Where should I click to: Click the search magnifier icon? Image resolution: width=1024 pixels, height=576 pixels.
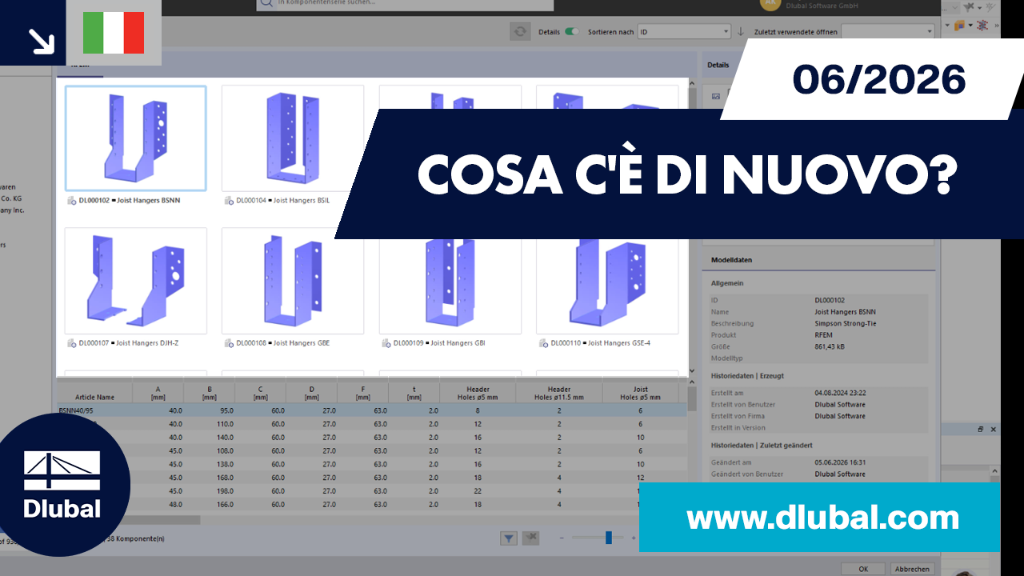[x=266, y=4]
